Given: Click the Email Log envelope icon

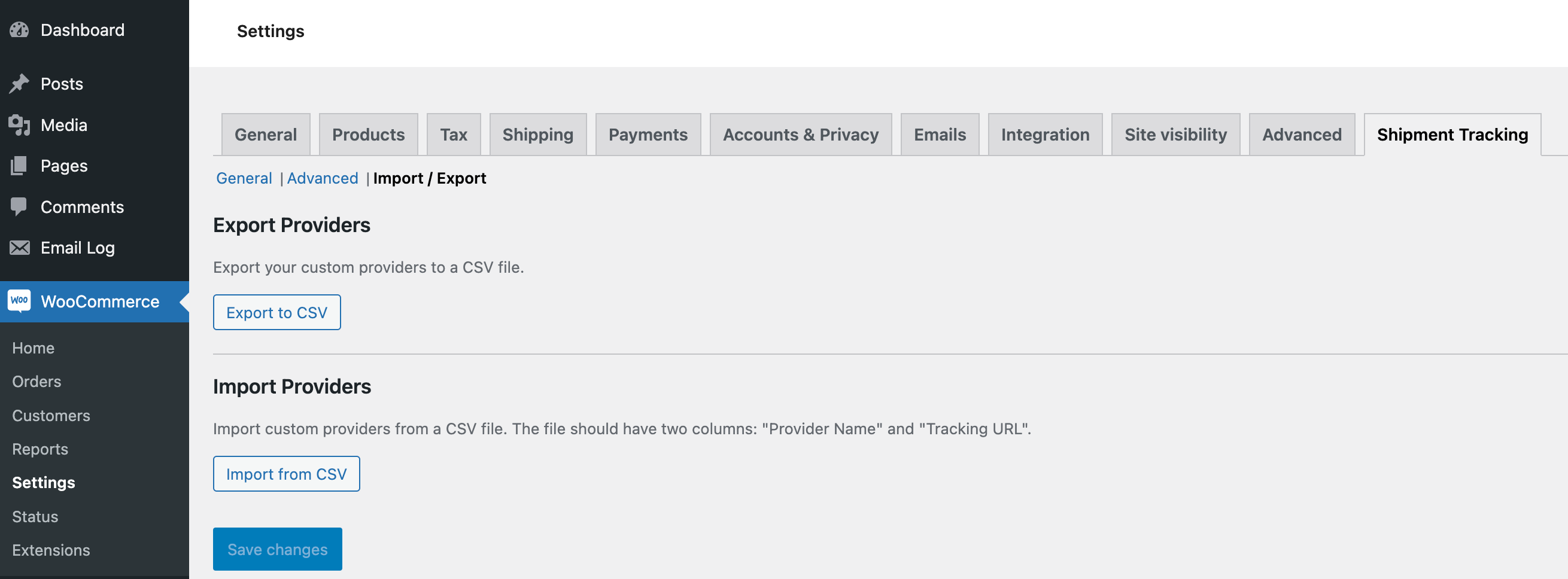Looking at the screenshot, I should (20, 248).
